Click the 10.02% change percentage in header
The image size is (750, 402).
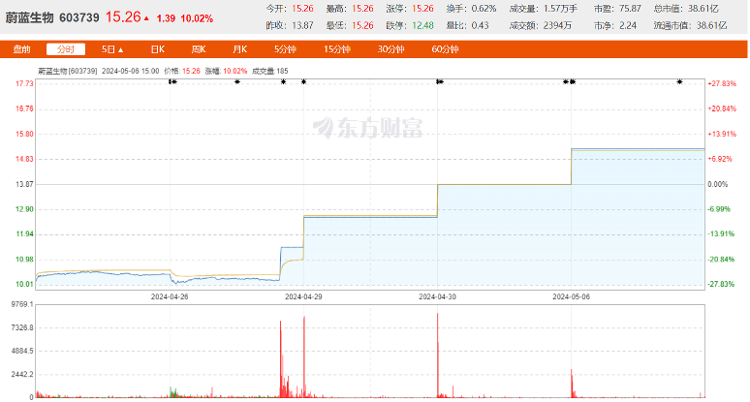click(197, 19)
